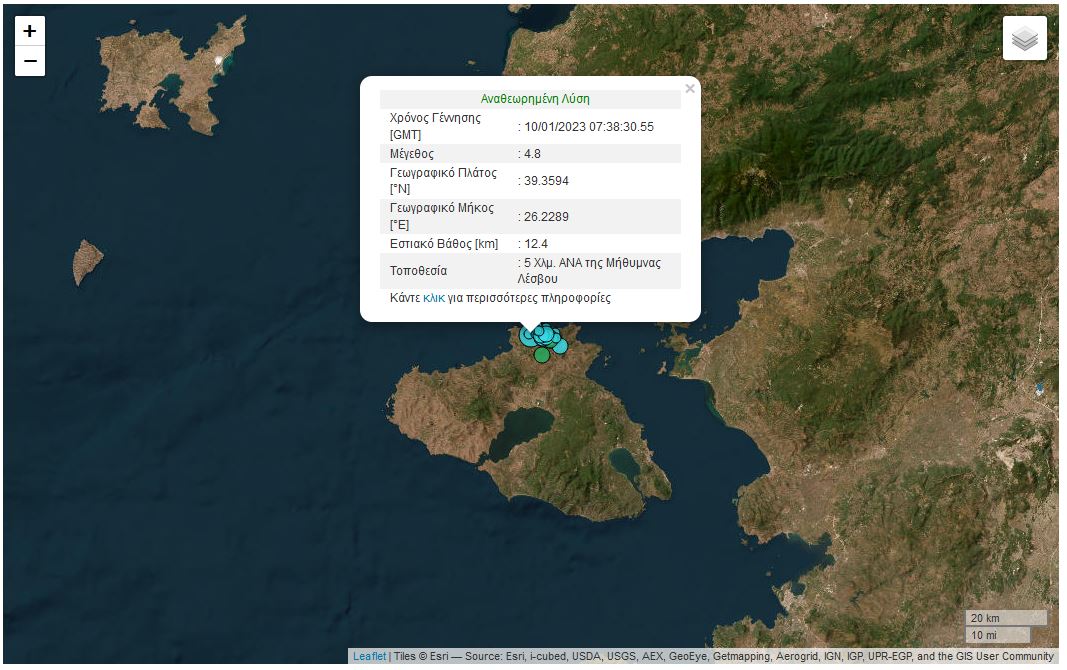This screenshot has width=1067, height=670.
Task: Click the 'Αναθεωρημένη Λύση' popup header
Action: pos(535,99)
